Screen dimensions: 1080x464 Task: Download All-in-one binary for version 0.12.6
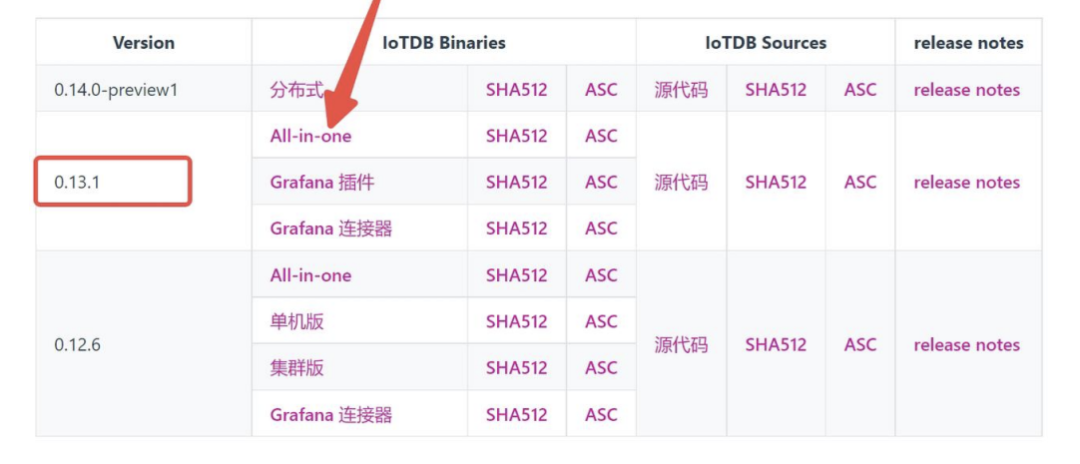pyautogui.click(x=310, y=275)
